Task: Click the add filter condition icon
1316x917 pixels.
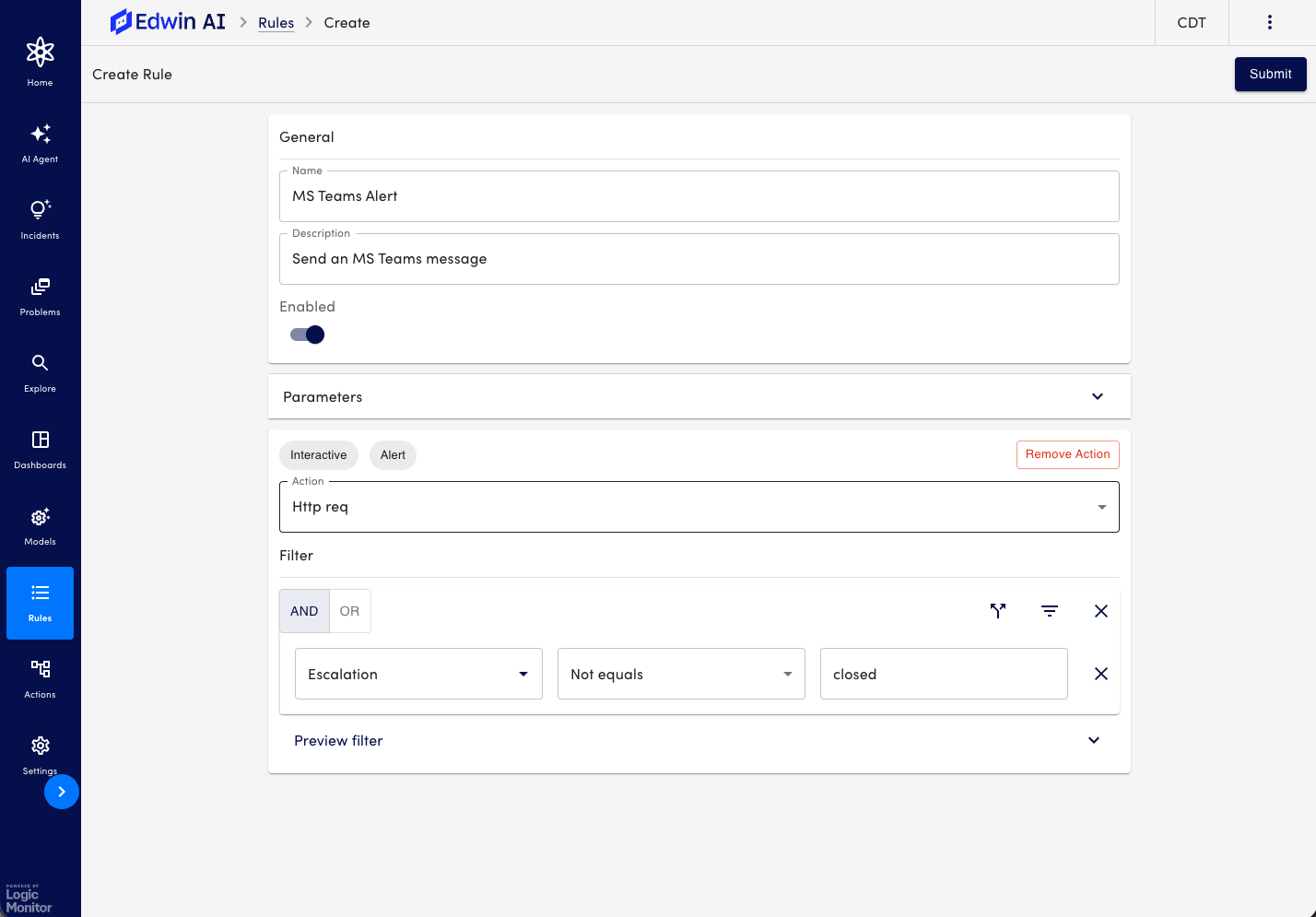Action: coord(1050,611)
